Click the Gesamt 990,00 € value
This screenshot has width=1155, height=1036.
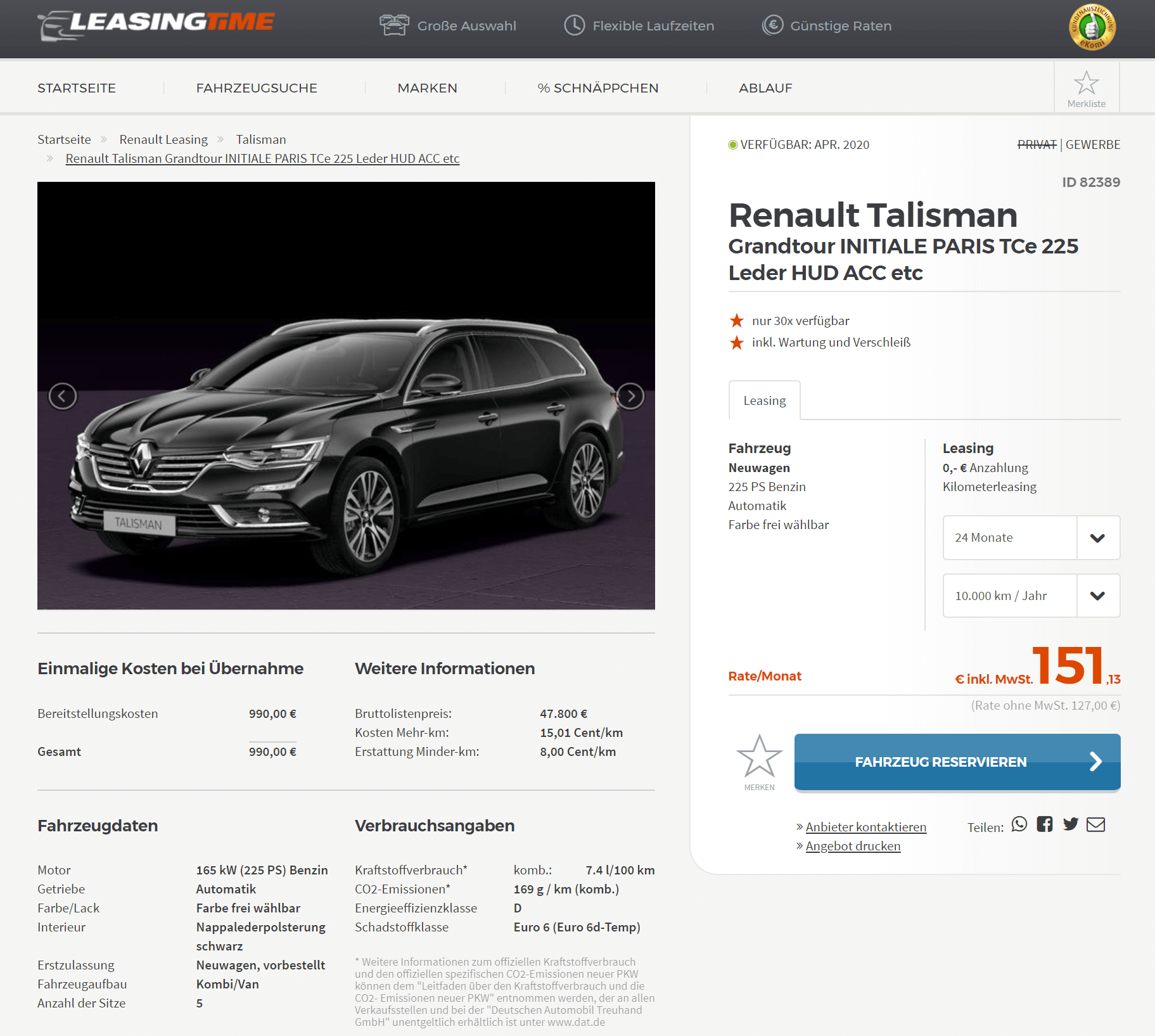click(x=272, y=751)
